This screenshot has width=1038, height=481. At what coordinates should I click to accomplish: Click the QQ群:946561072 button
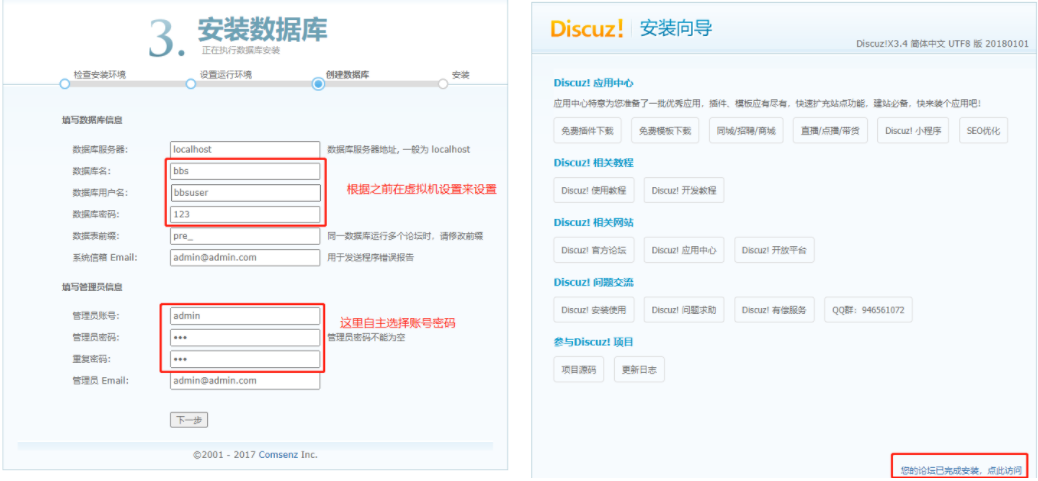coord(869,310)
